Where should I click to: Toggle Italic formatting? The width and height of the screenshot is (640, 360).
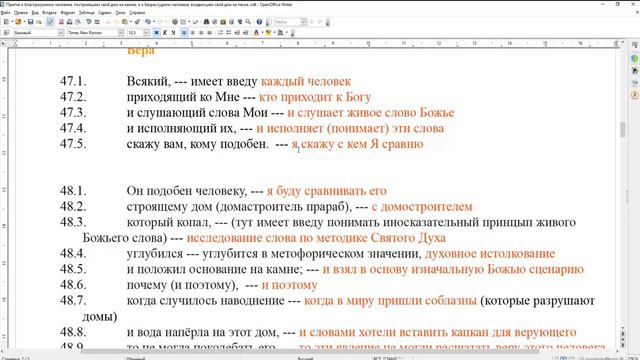(165, 33)
